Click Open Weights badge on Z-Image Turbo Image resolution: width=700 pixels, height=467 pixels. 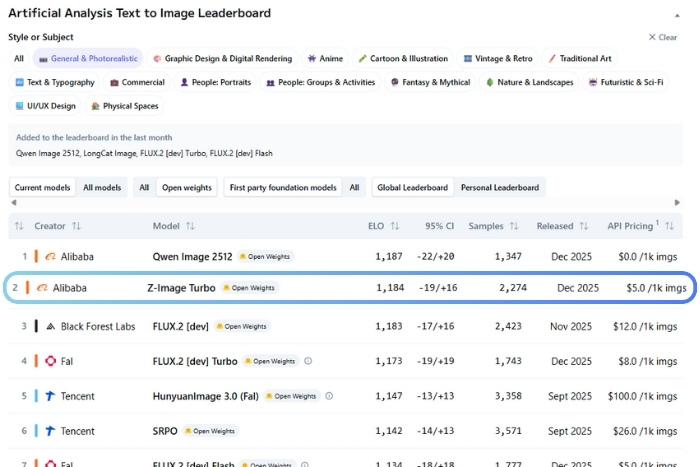249,288
